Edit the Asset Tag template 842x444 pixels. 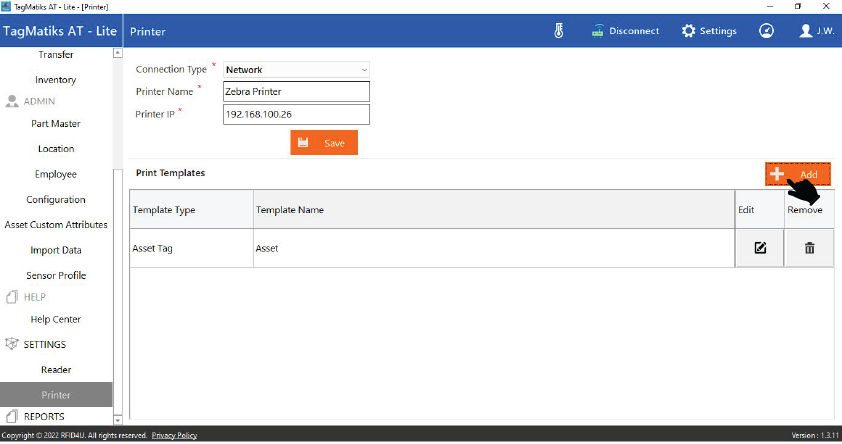(760, 248)
